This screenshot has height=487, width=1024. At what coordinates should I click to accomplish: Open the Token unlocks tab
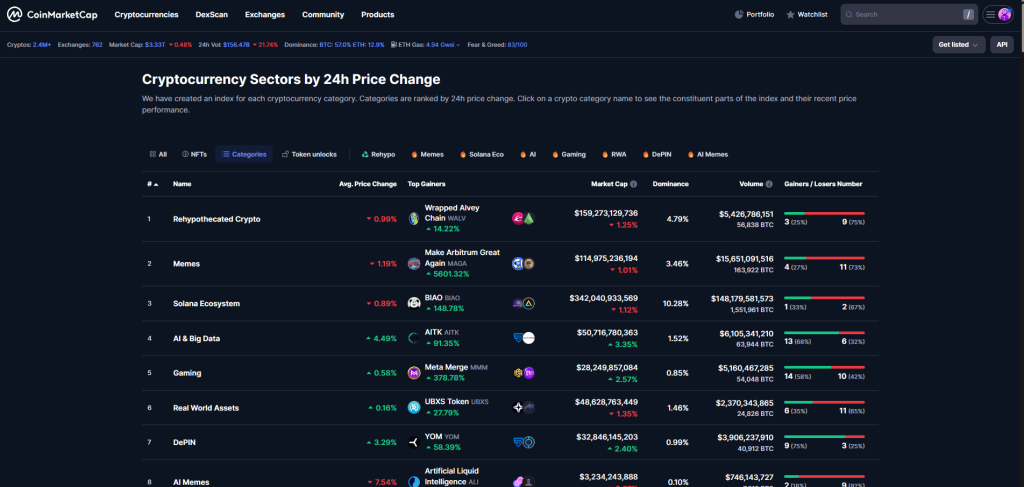pos(310,155)
